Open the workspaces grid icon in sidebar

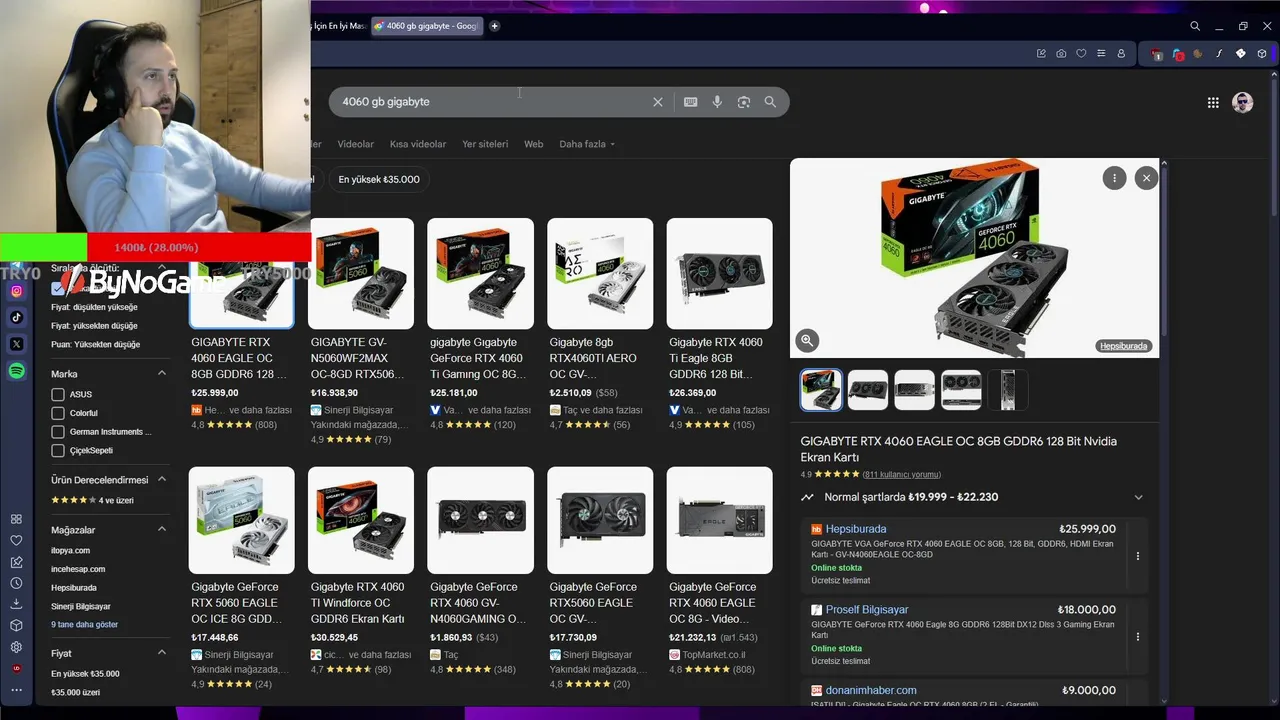coord(16,519)
